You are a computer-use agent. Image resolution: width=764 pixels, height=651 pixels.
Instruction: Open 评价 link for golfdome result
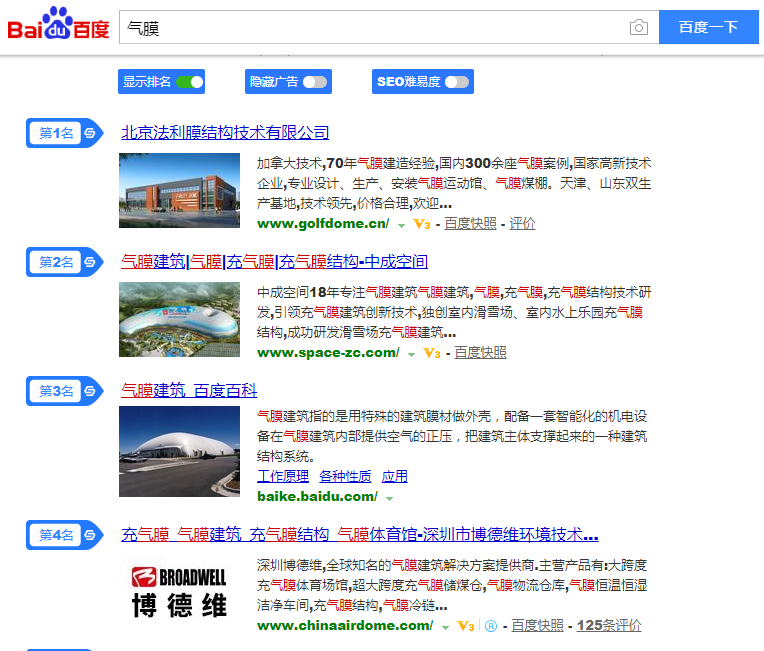pos(522,224)
